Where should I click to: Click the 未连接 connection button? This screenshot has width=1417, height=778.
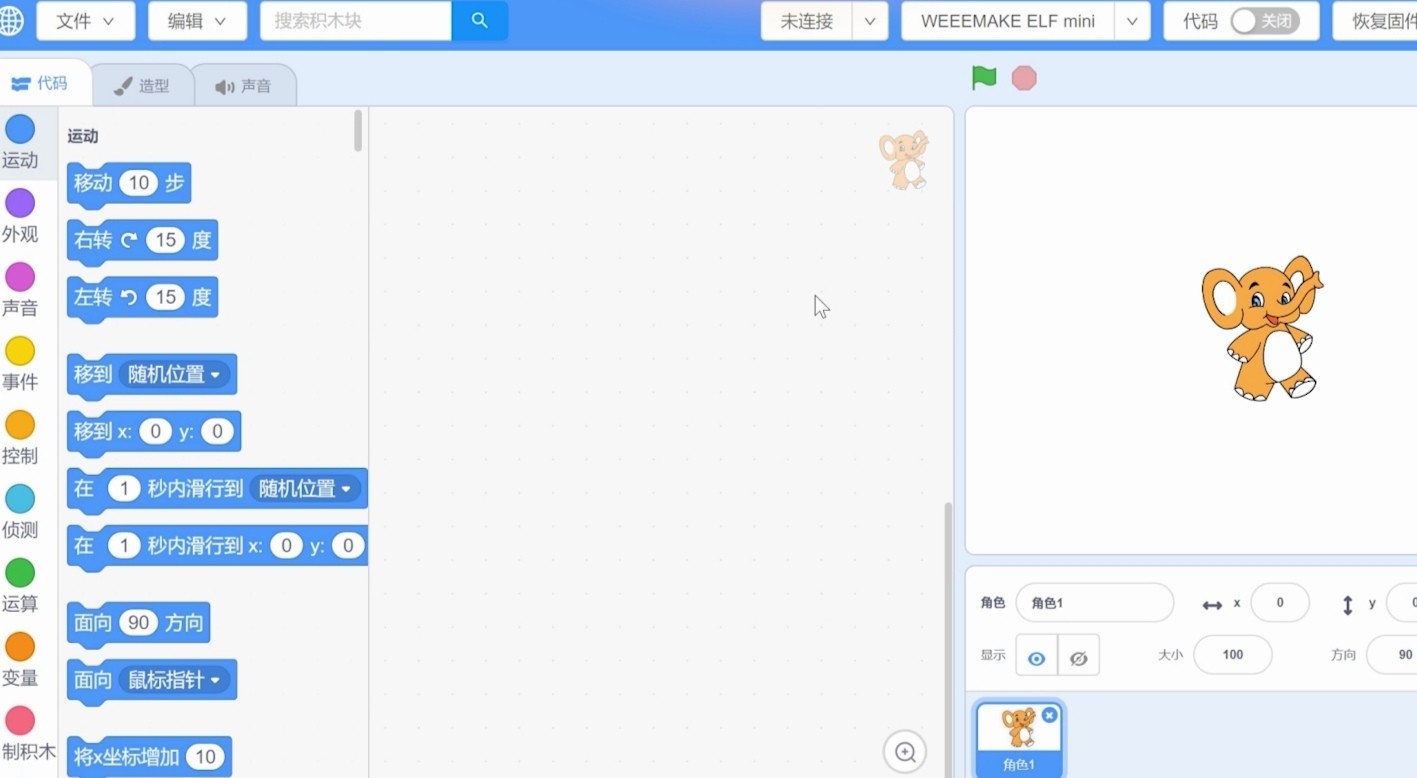807,21
